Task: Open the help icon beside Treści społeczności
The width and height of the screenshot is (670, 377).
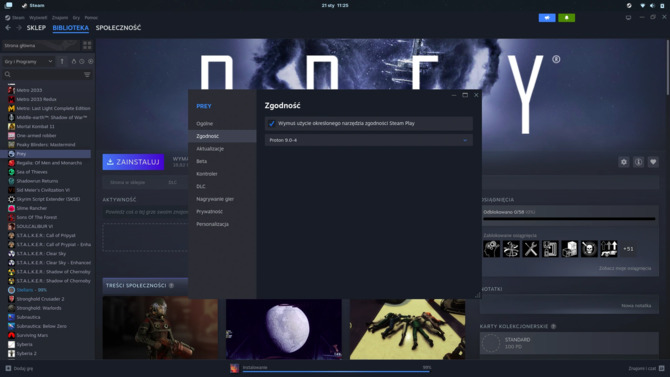Action: [171, 286]
